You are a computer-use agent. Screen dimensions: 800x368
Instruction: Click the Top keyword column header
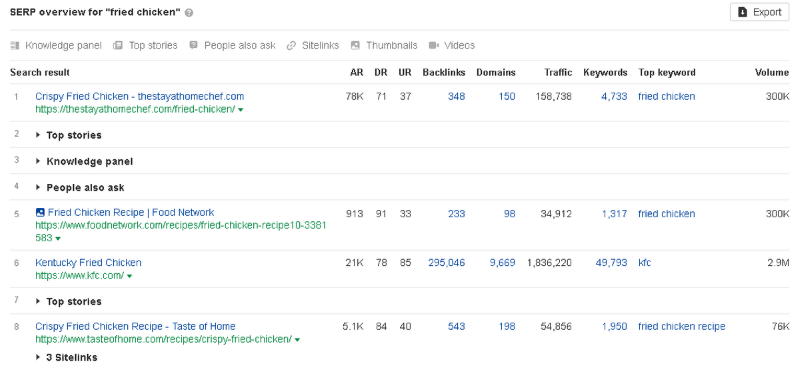click(x=667, y=72)
